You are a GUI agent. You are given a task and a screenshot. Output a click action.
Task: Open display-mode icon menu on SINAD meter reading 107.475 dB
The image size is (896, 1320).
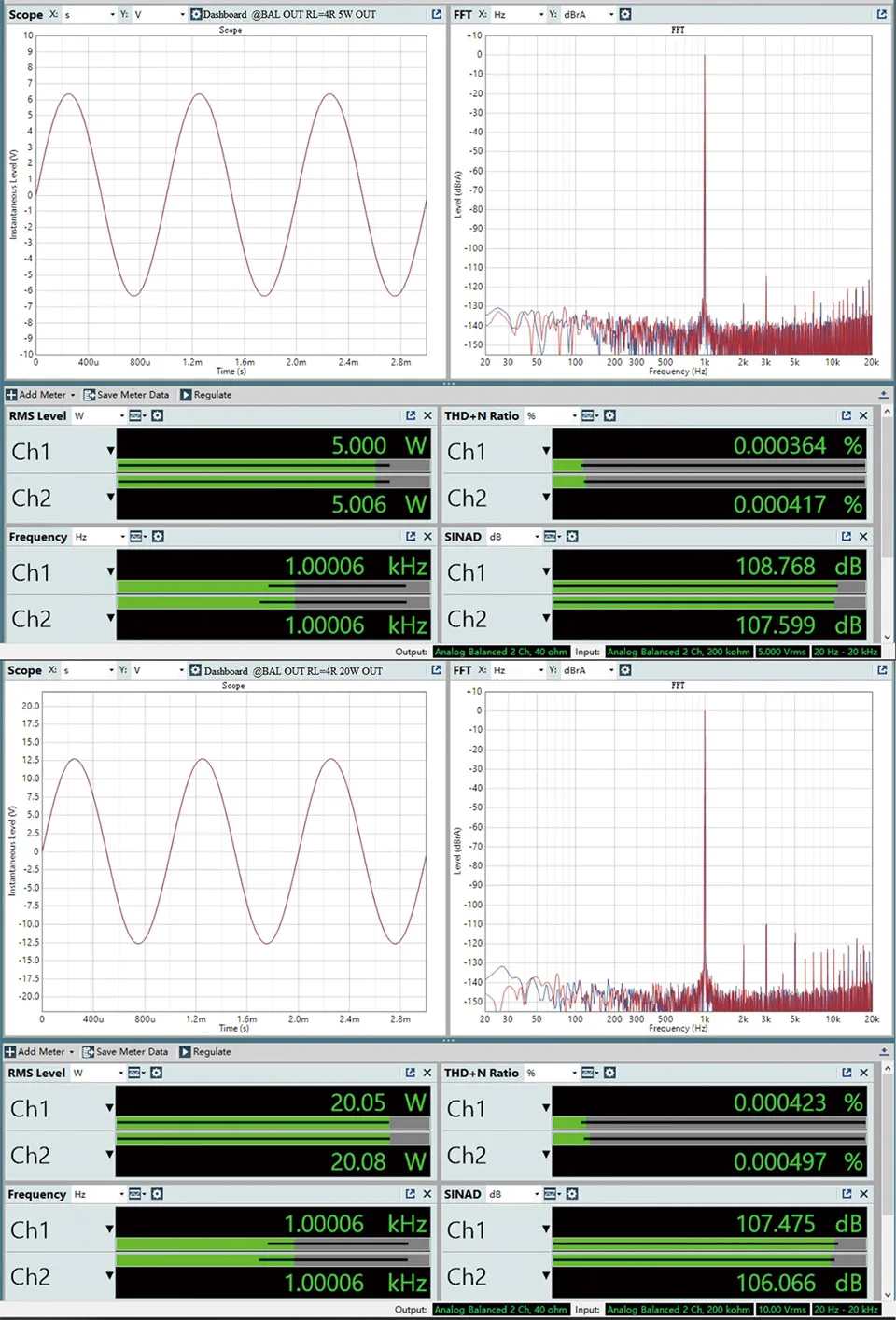pyautogui.click(x=553, y=1193)
